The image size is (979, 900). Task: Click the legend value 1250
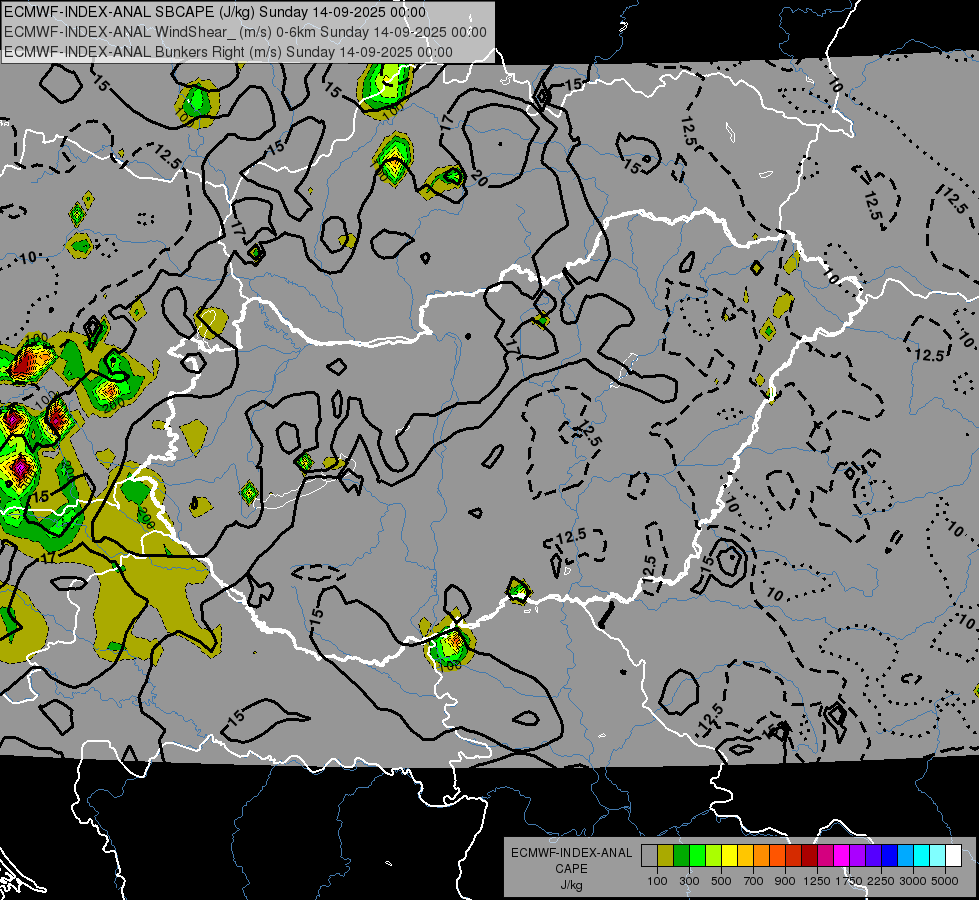tap(817, 881)
